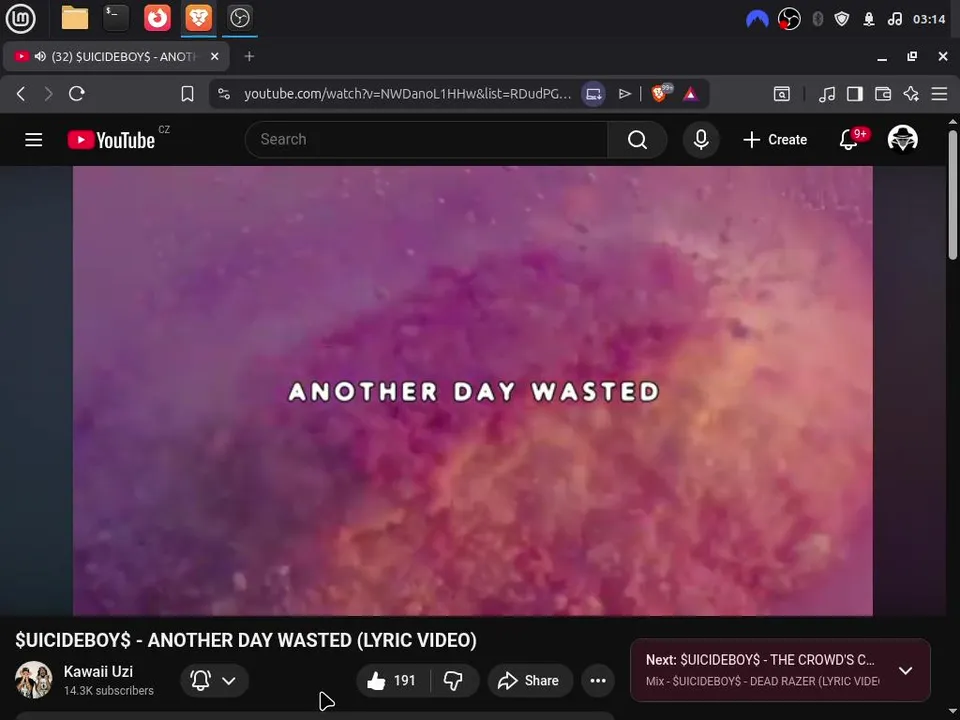Open the tab search toolbar icon
Viewport: 960px width, 720px height.
click(782, 94)
